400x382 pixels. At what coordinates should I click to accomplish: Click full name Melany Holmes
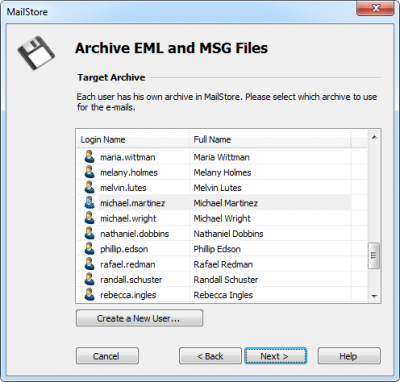(222, 172)
